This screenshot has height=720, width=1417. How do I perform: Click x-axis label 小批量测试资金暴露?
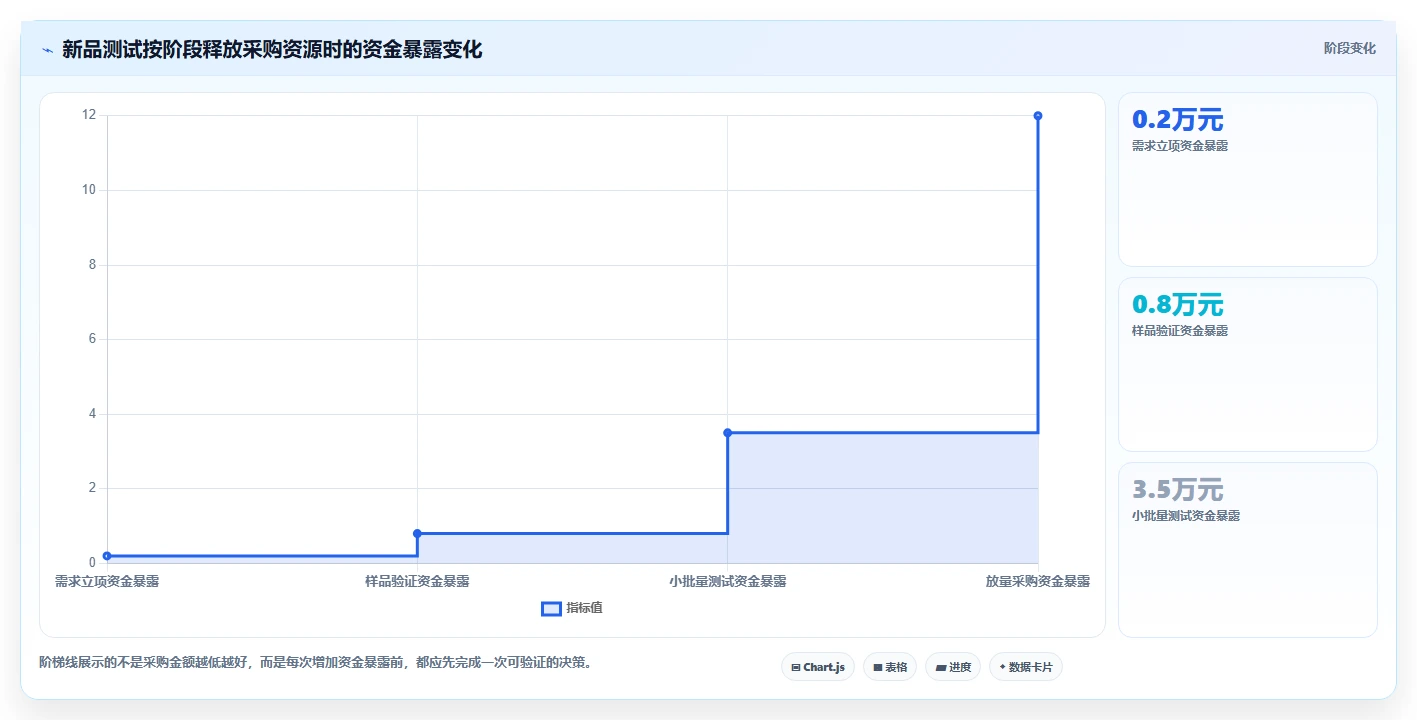pos(727,581)
